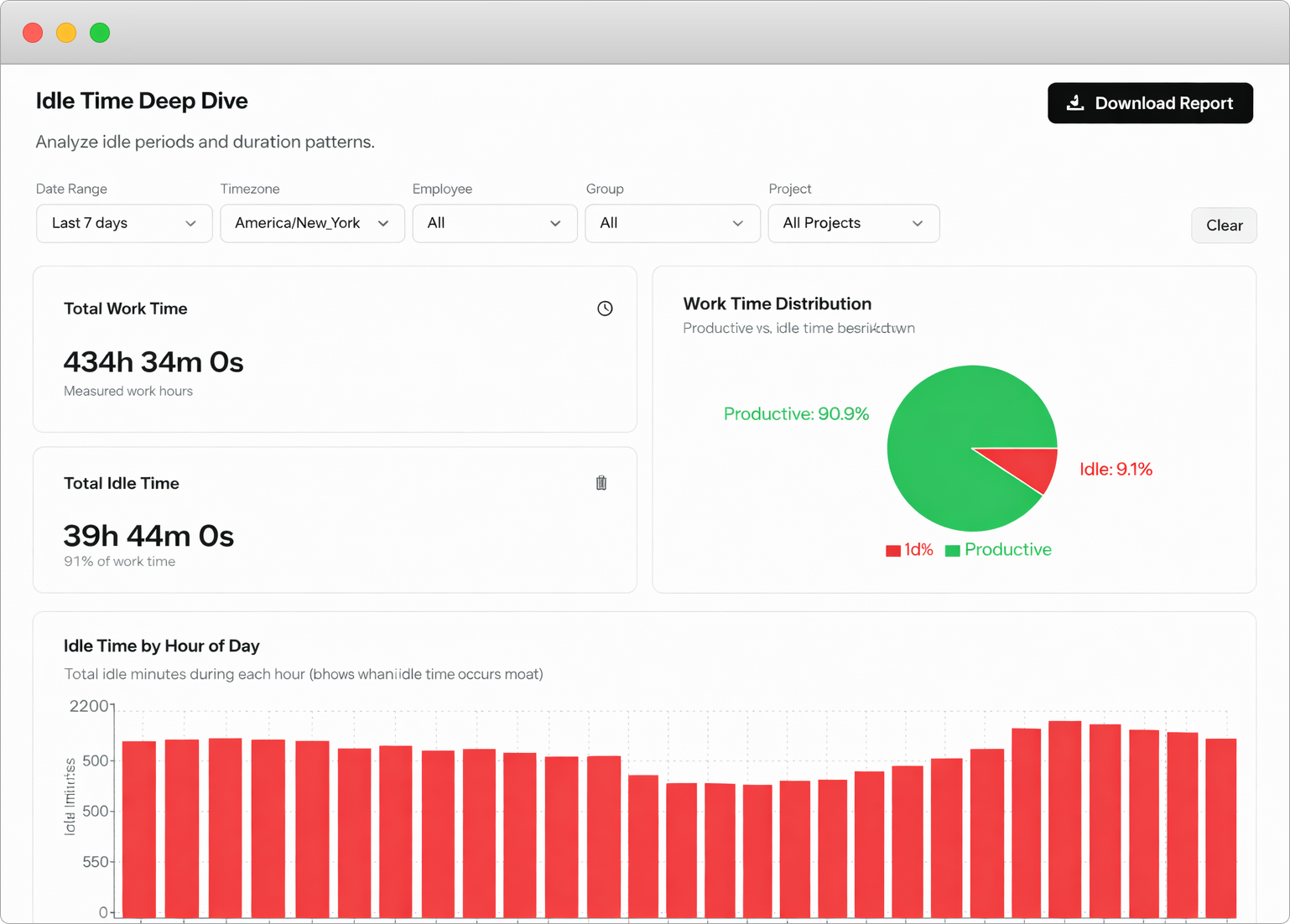This screenshot has width=1290, height=924.
Task: Open the All Projects dropdown
Action: 854,223
